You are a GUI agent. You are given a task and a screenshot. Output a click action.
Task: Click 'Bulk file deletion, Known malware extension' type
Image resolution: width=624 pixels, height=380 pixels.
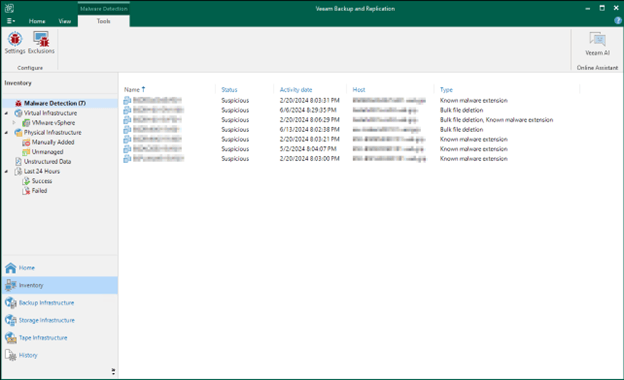pos(496,120)
